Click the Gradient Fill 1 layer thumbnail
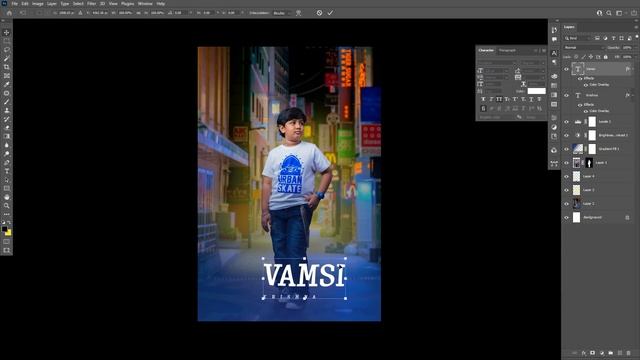640x360 pixels. (x=577, y=149)
